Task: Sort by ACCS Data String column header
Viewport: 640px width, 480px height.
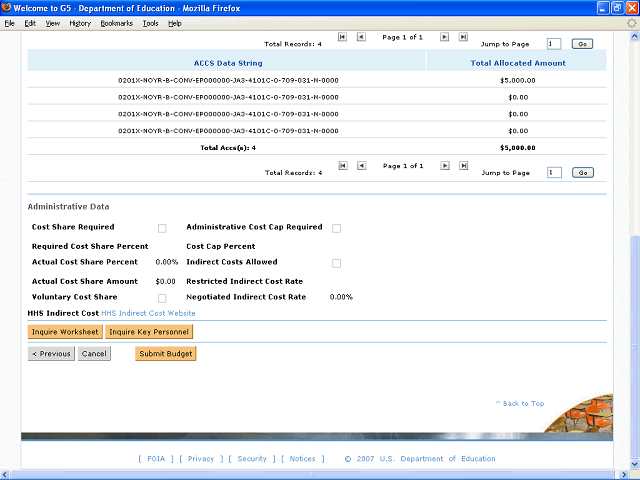Action: [228, 63]
